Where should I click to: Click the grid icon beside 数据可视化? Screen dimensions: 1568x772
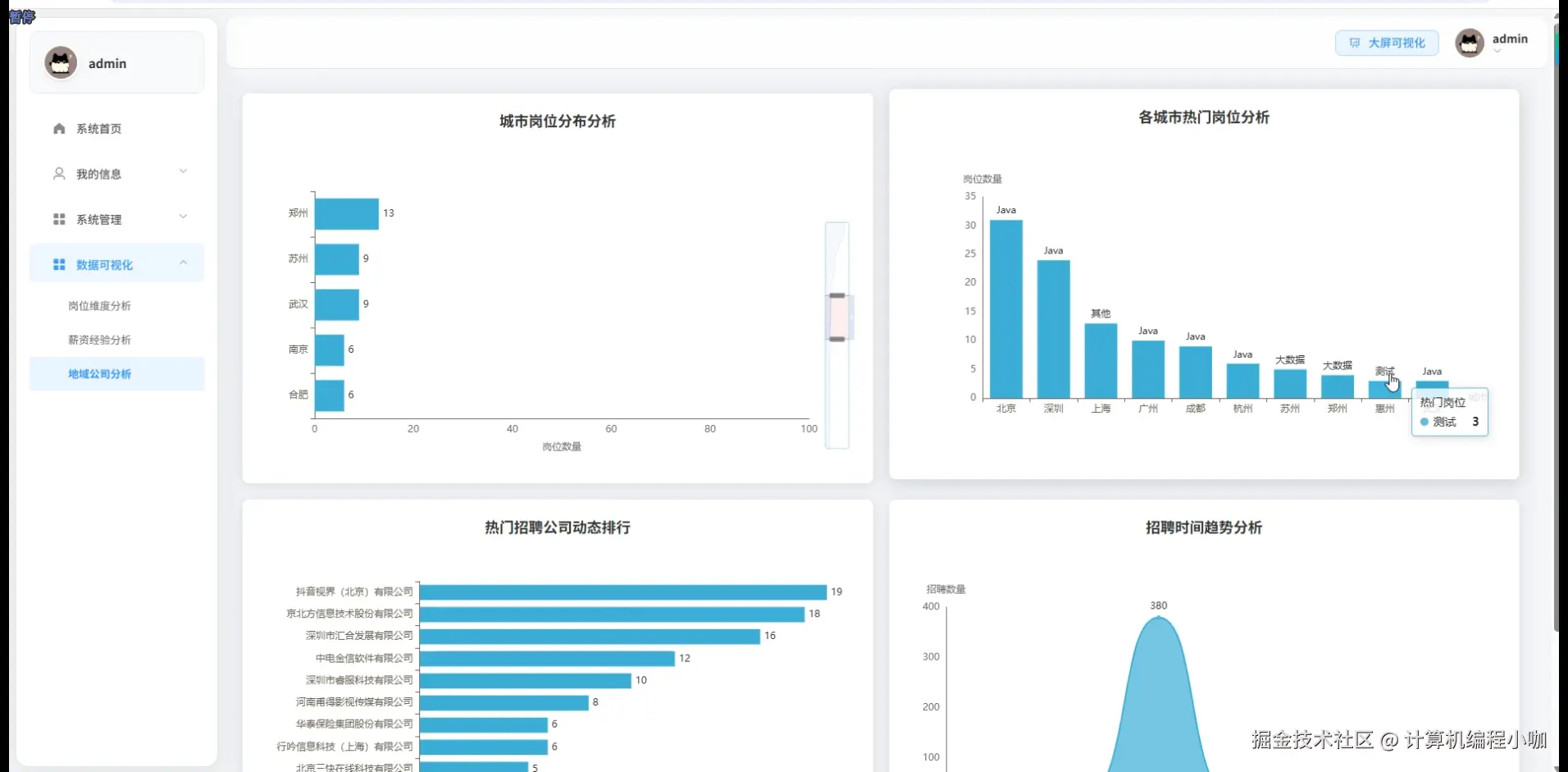(59, 264)
